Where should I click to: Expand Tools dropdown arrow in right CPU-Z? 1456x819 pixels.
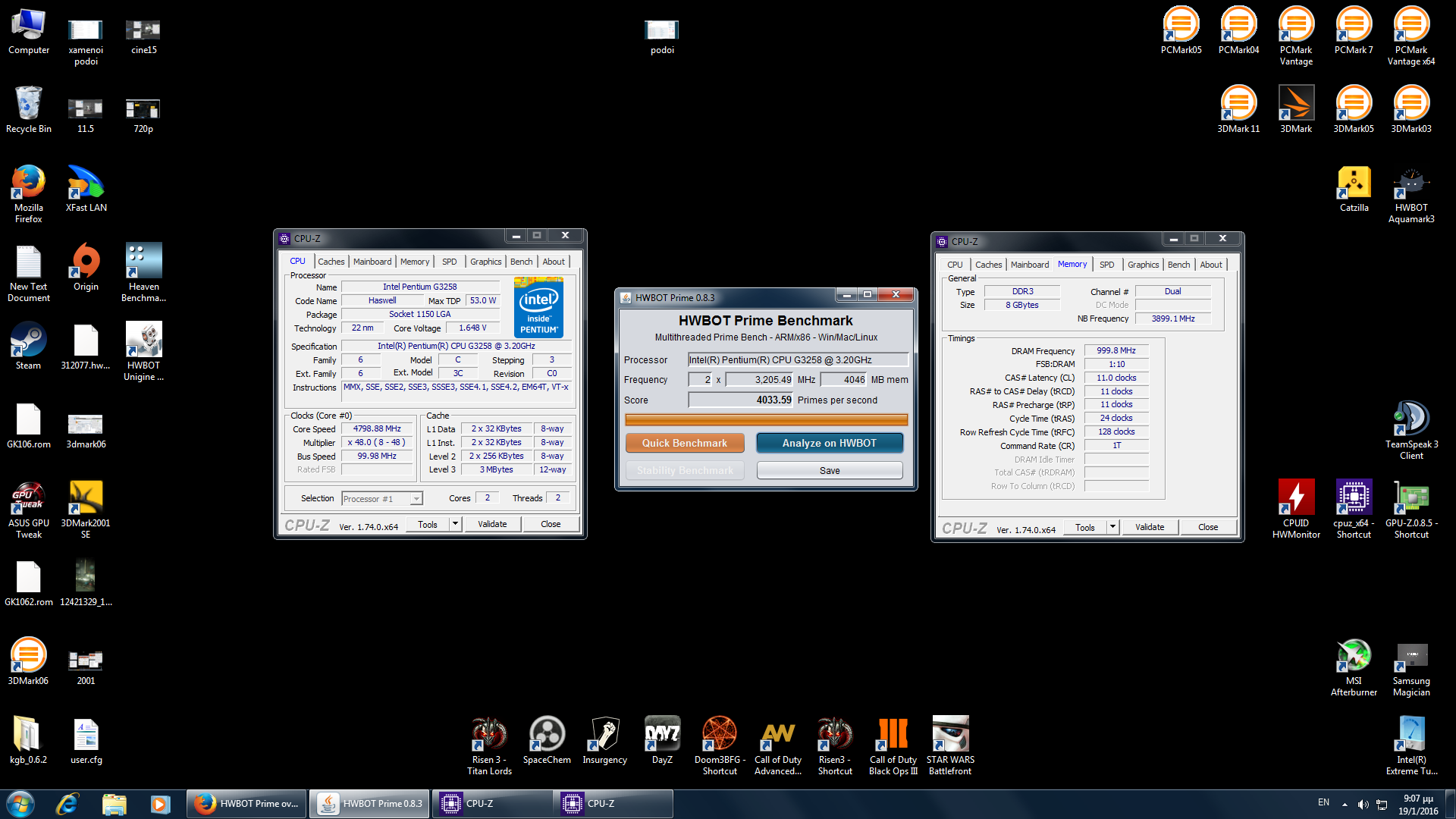(1112, 527)
